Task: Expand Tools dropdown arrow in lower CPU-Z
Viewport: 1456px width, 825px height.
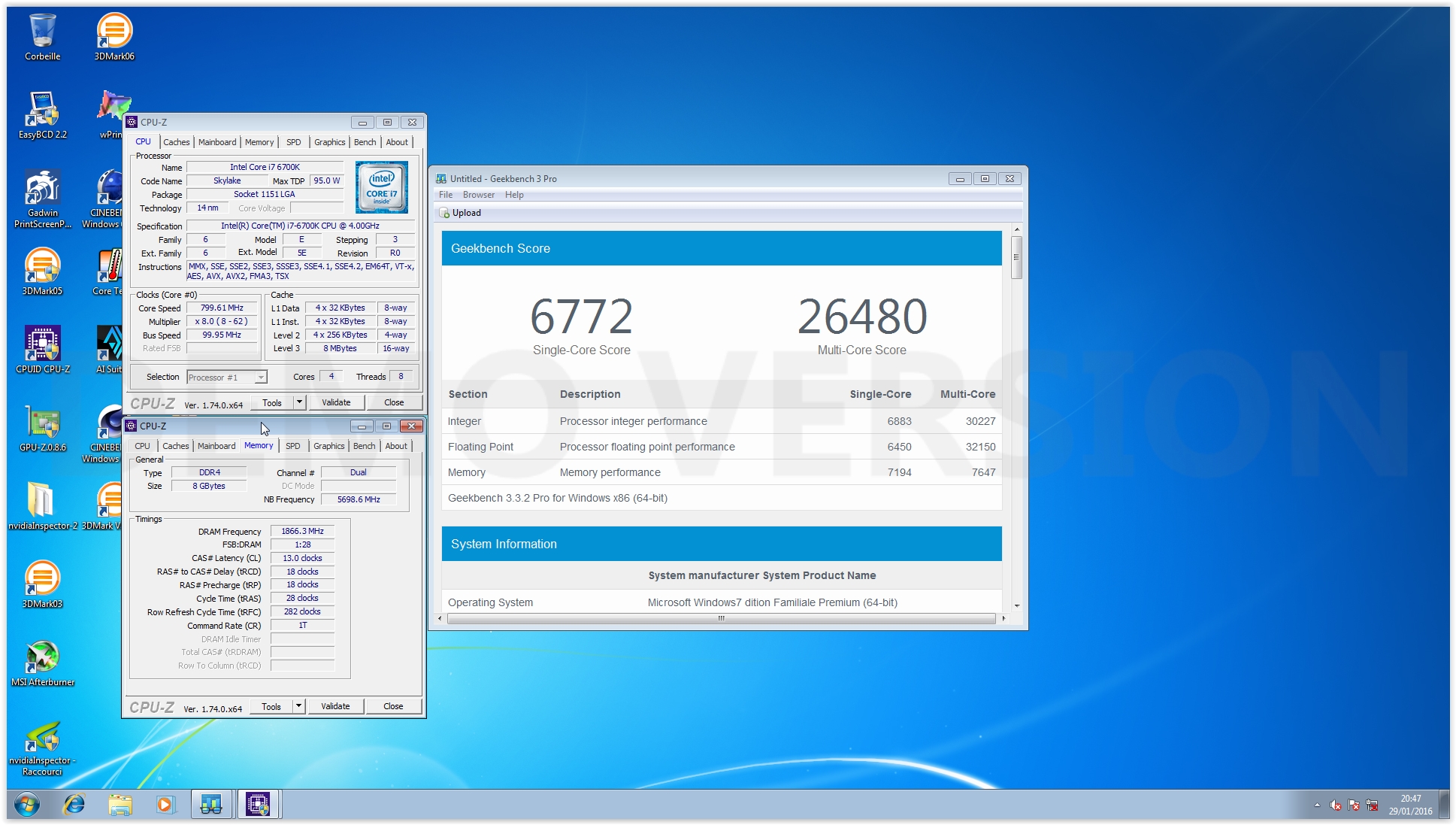Action: pyautogui.click(x=298, y=706)
